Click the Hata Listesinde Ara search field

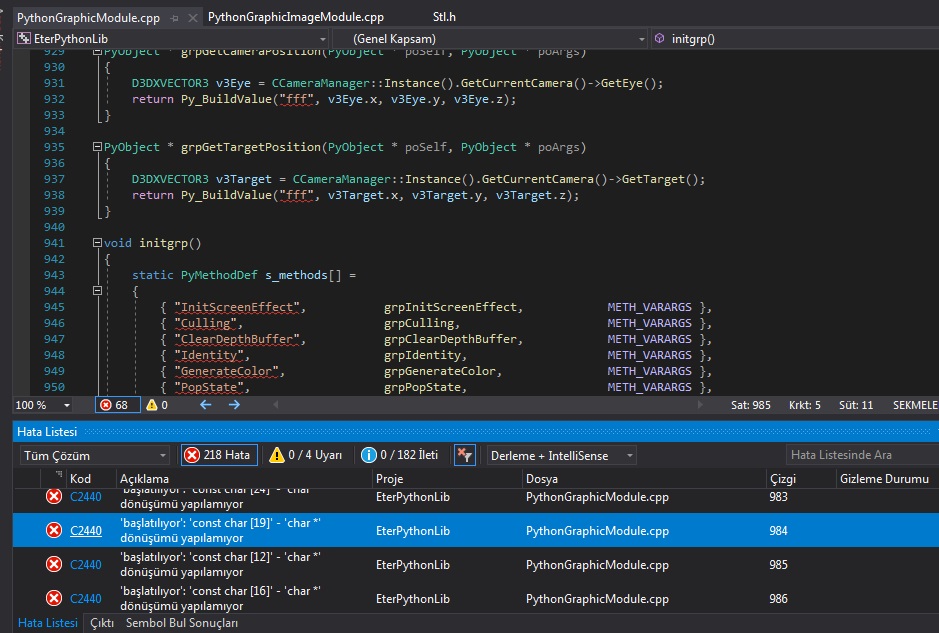pyautogui.click(x=862, y=455)
